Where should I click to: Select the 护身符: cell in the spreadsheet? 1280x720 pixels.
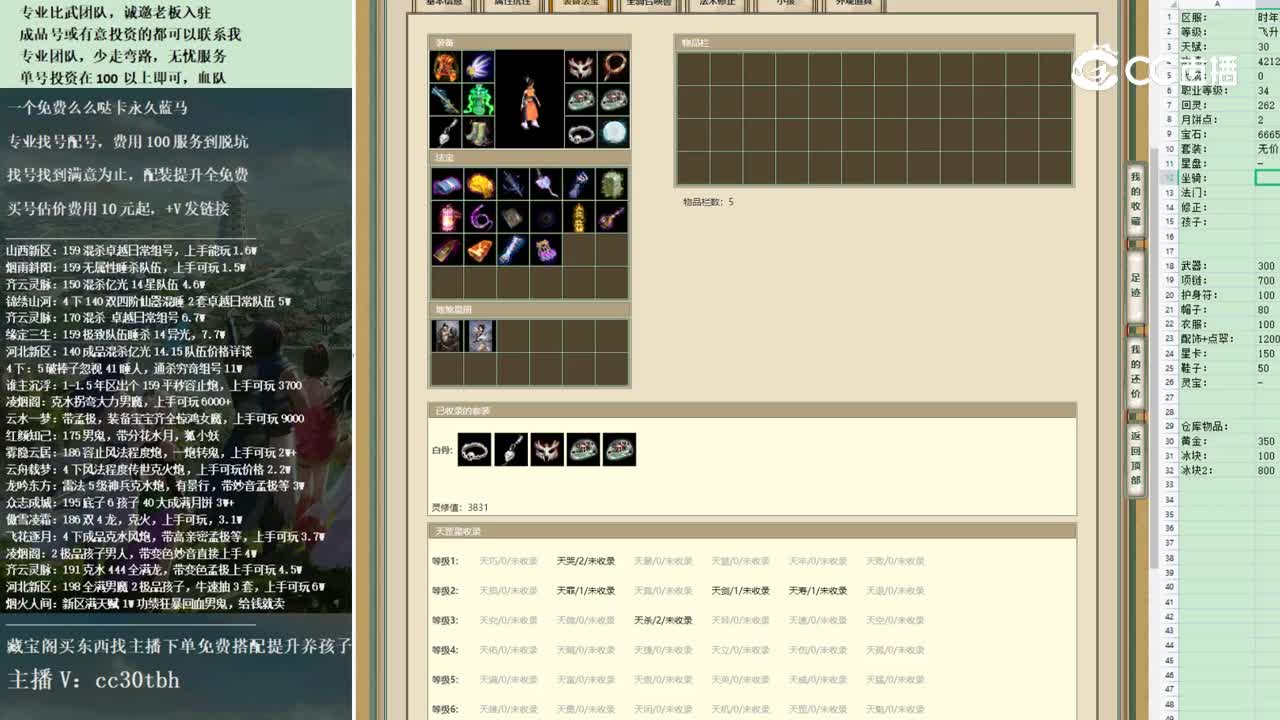coord(1216,295)
